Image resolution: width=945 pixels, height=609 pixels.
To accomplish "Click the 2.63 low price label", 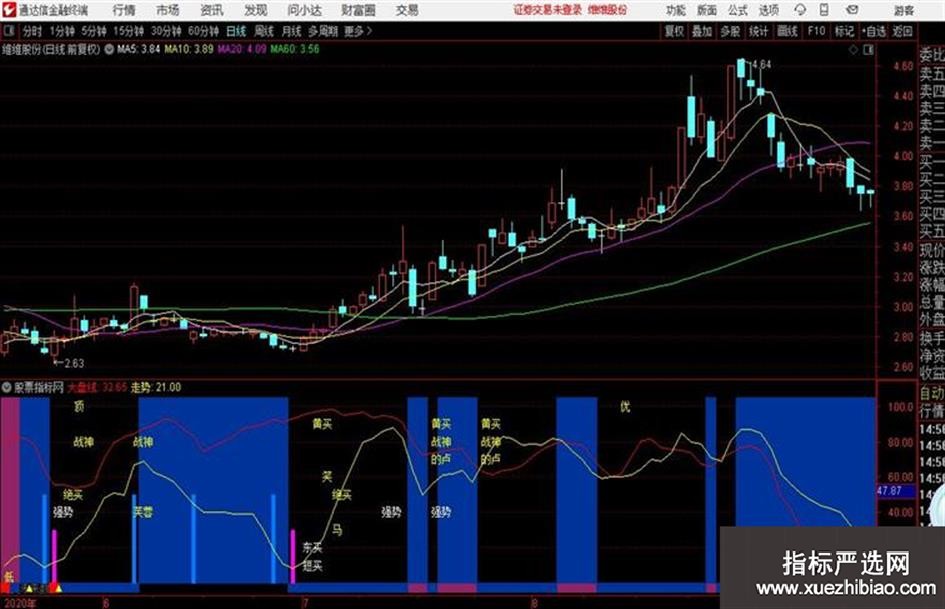I will tap(74, 363).
